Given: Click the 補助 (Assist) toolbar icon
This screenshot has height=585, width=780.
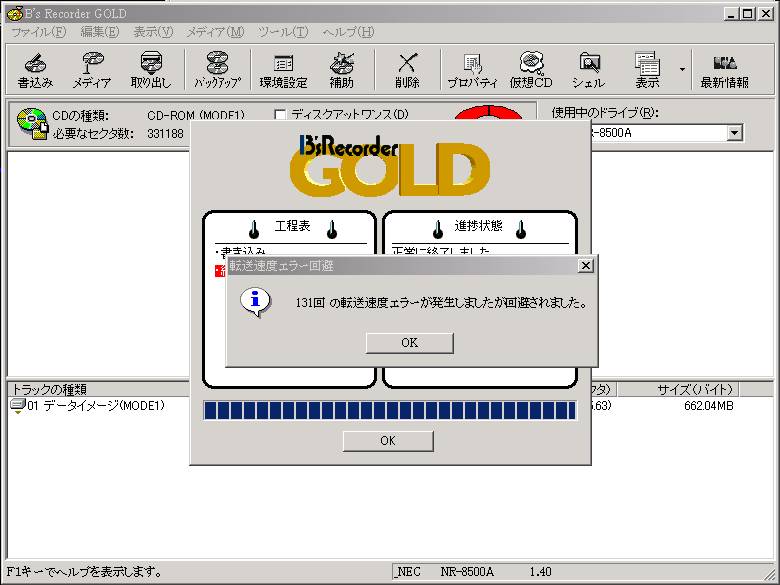Looking at the screenshot, I should pyautogui.click(x=342, y=70).
